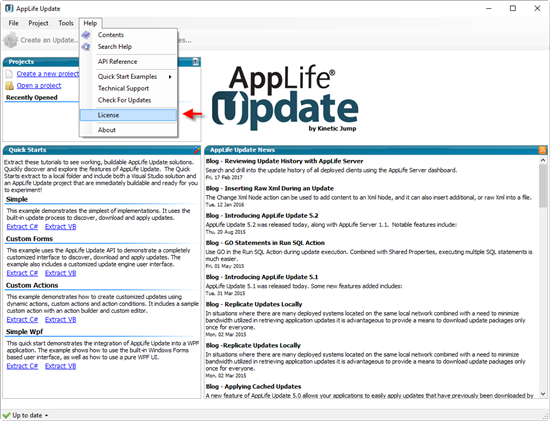Click the news panel scrollbar thumb
This screenshot has width=550, height=421.
coord(543,186)
